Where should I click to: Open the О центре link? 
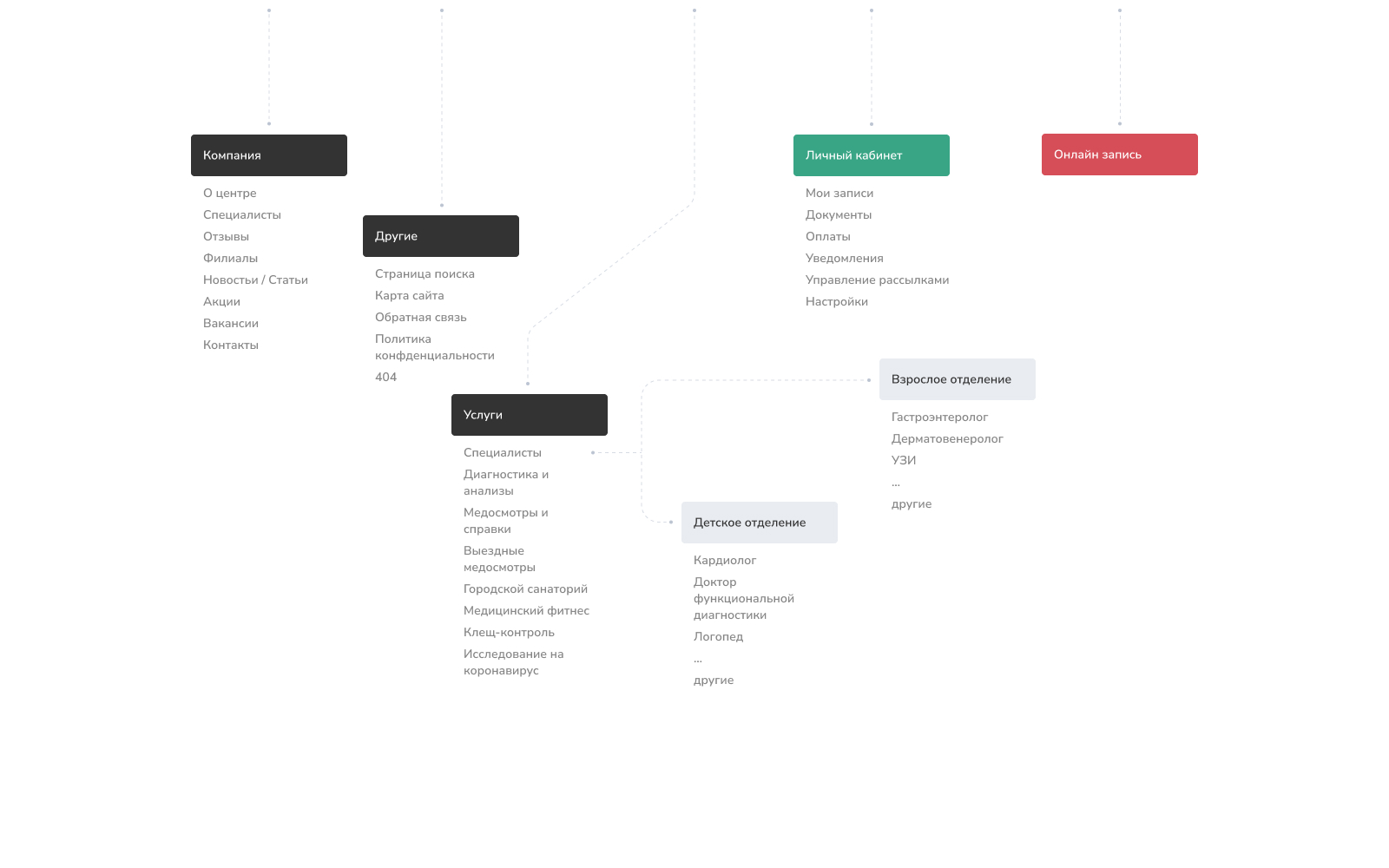click(230, 194)
